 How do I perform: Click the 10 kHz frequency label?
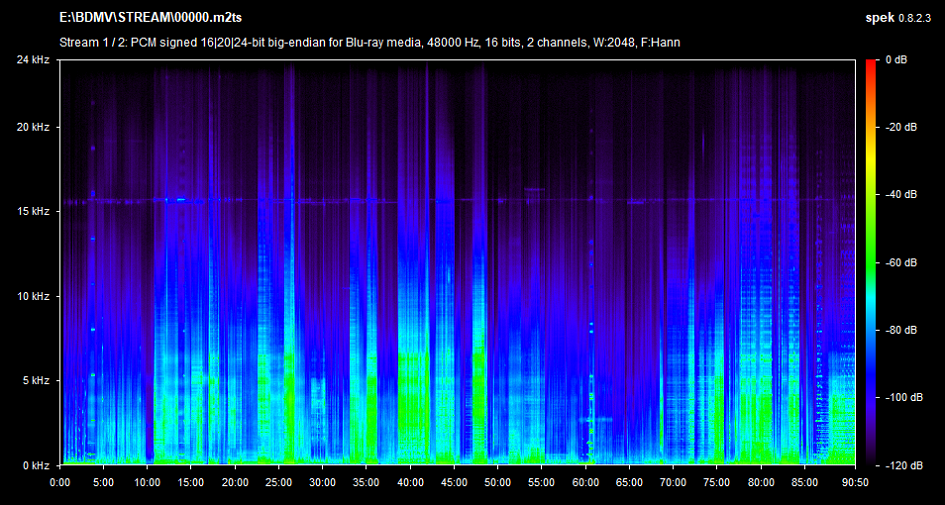pyautogui.click(x=34, y=297)
